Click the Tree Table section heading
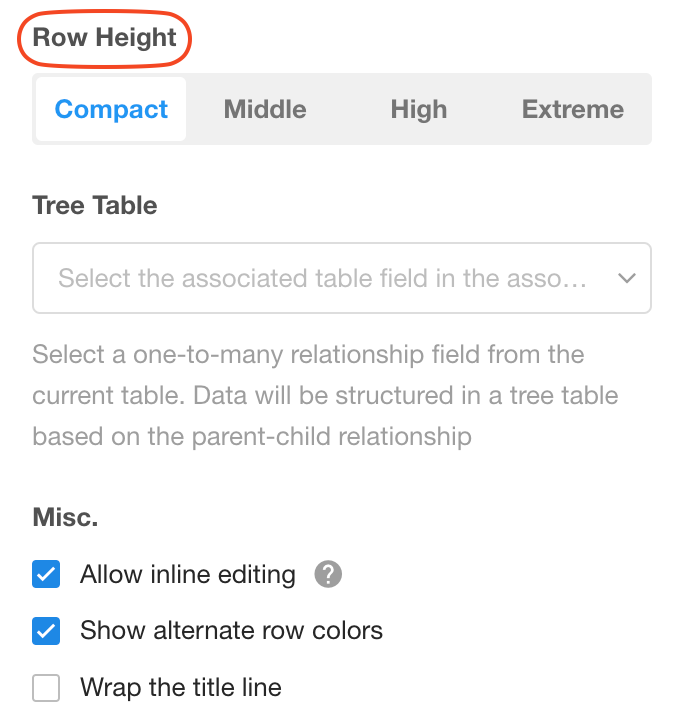This screenshot has height=726, width=686. (95, 205)
